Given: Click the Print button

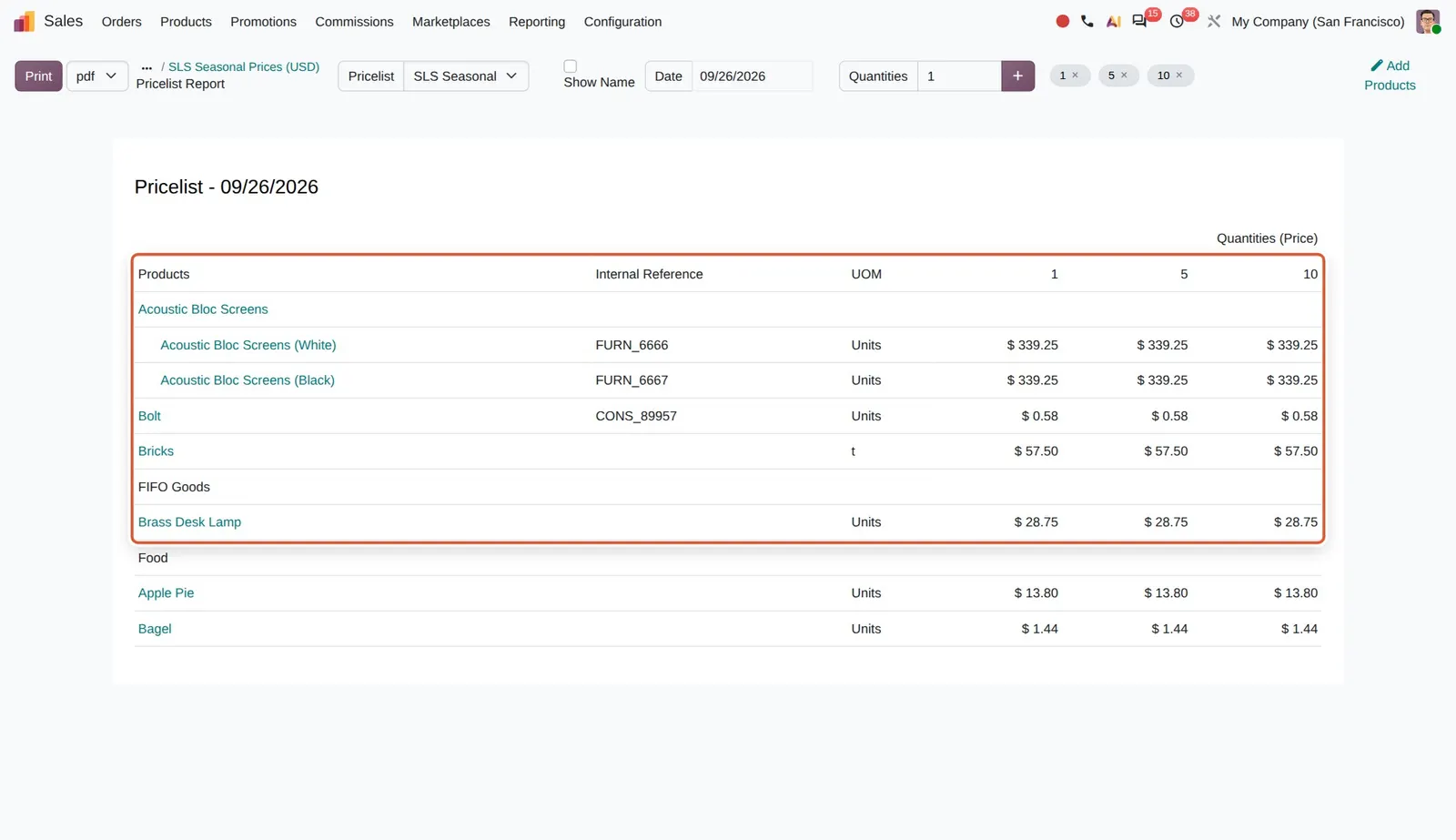Looking at the screenshot, I should coord(38,76).
